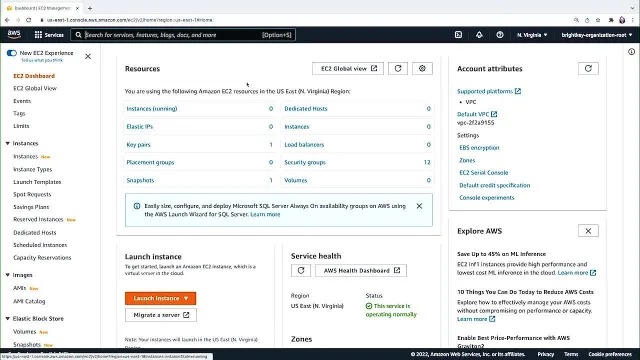
Task: Open the brightkey-organization-root account menu
Action: (596, 35)
